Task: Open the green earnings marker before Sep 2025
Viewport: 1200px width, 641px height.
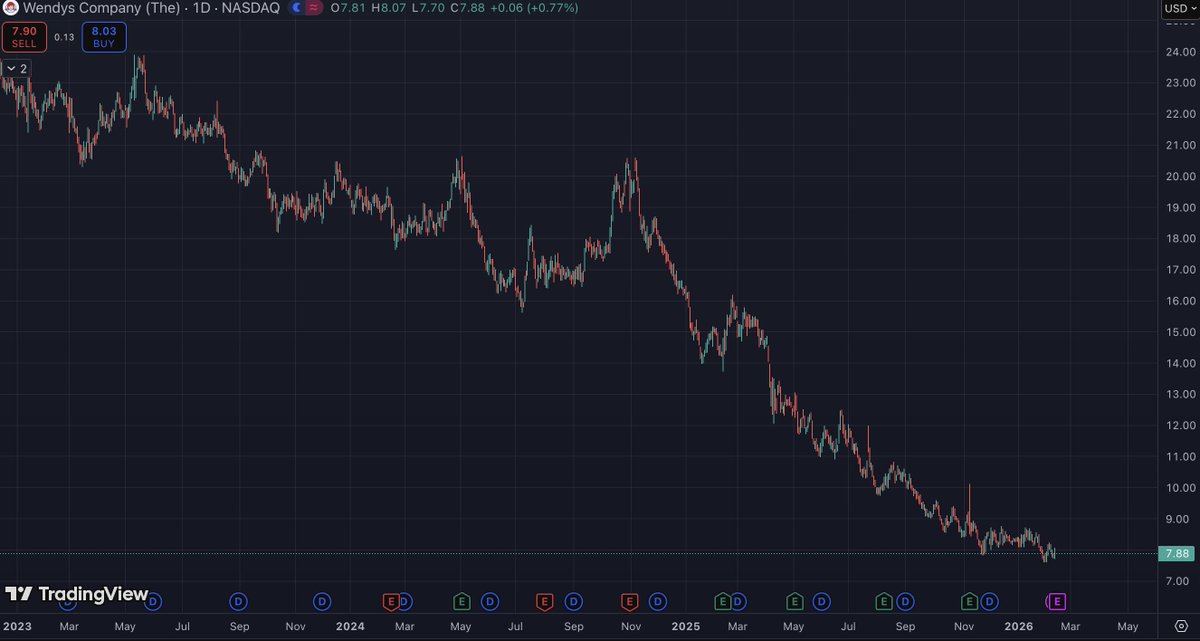Action: pyautogui.click(x=884, y=601)
